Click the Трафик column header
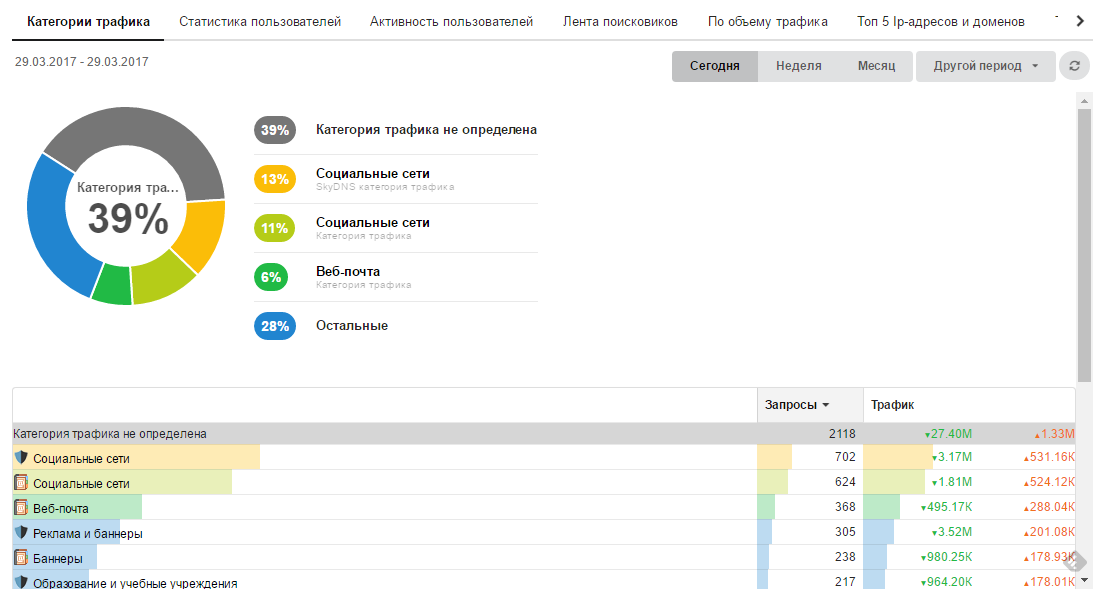Screen dimensions: 1099x593 (x=892, y=405)
